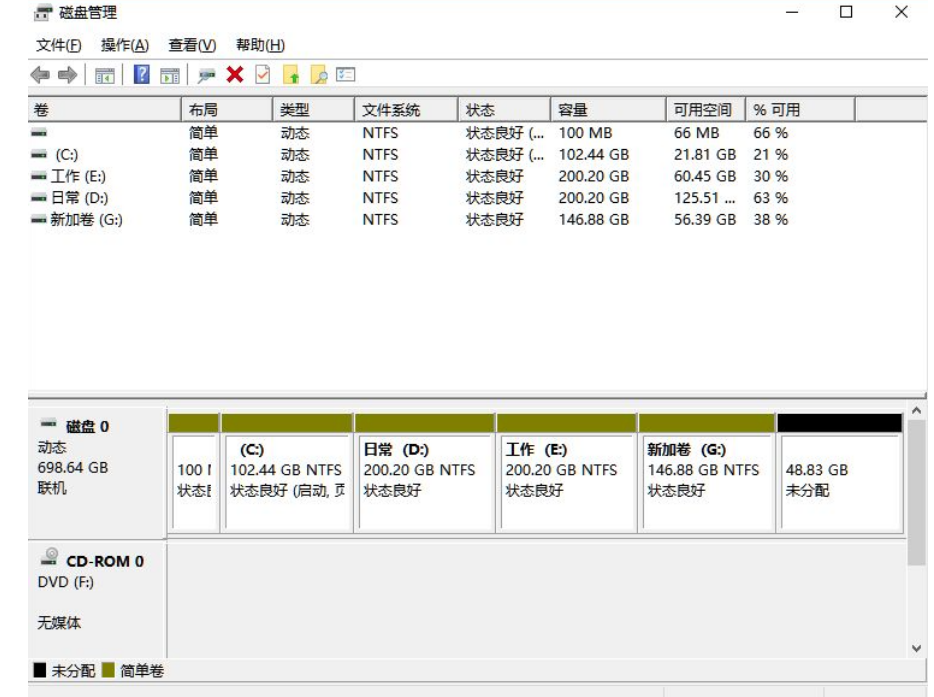Open the 操作(A) menu
934x697 pixels.
124,45
